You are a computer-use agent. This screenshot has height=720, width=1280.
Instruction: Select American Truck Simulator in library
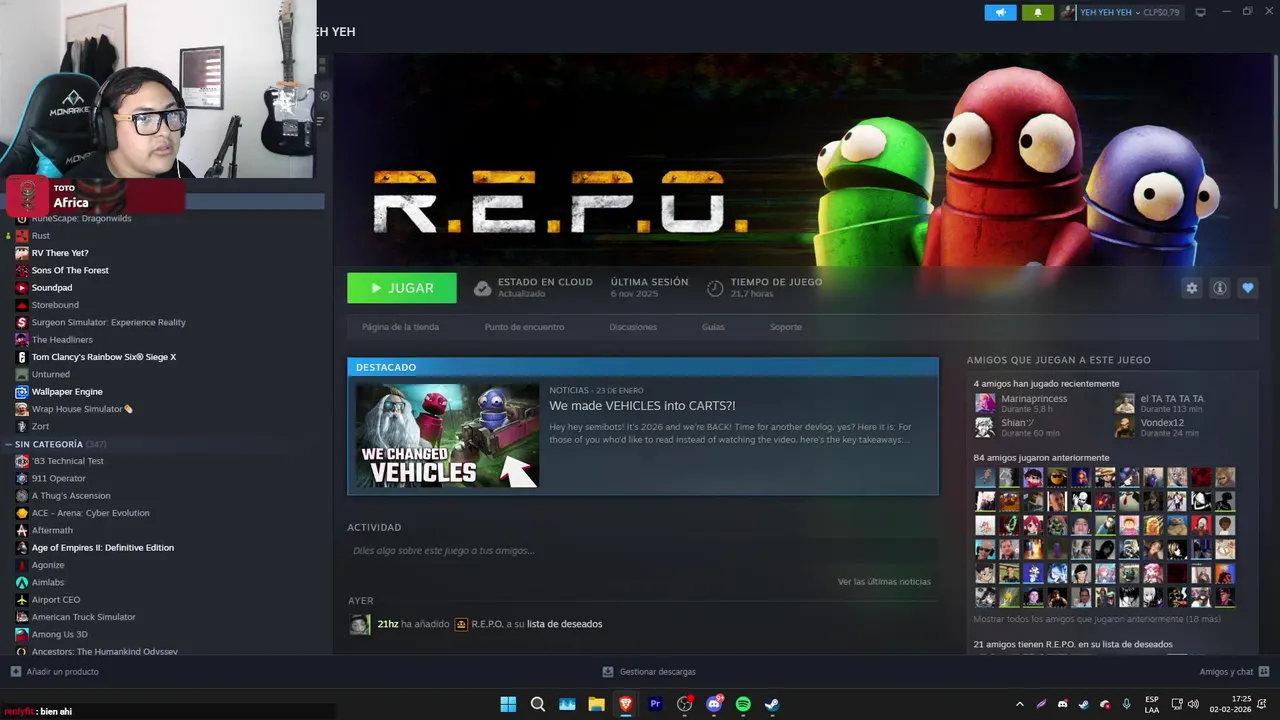[83, 617]
